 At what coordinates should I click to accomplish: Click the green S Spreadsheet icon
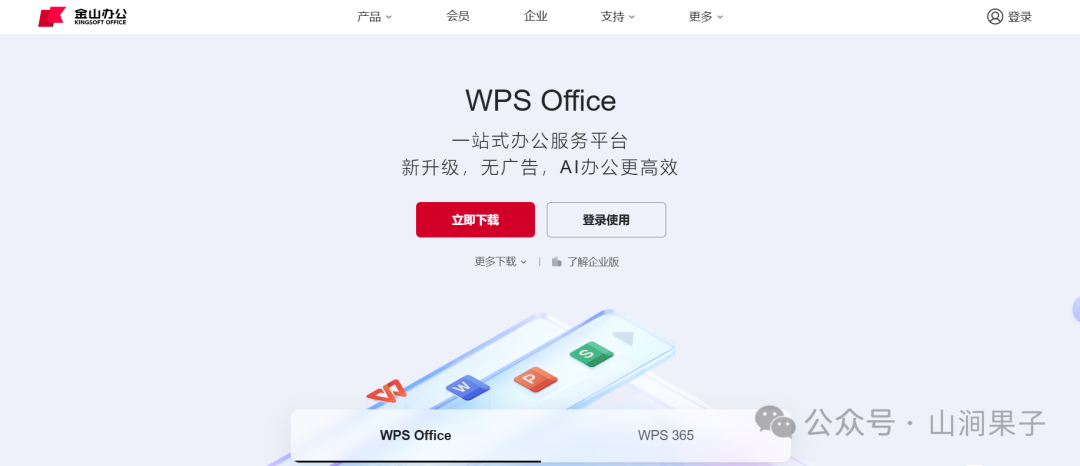591,354
